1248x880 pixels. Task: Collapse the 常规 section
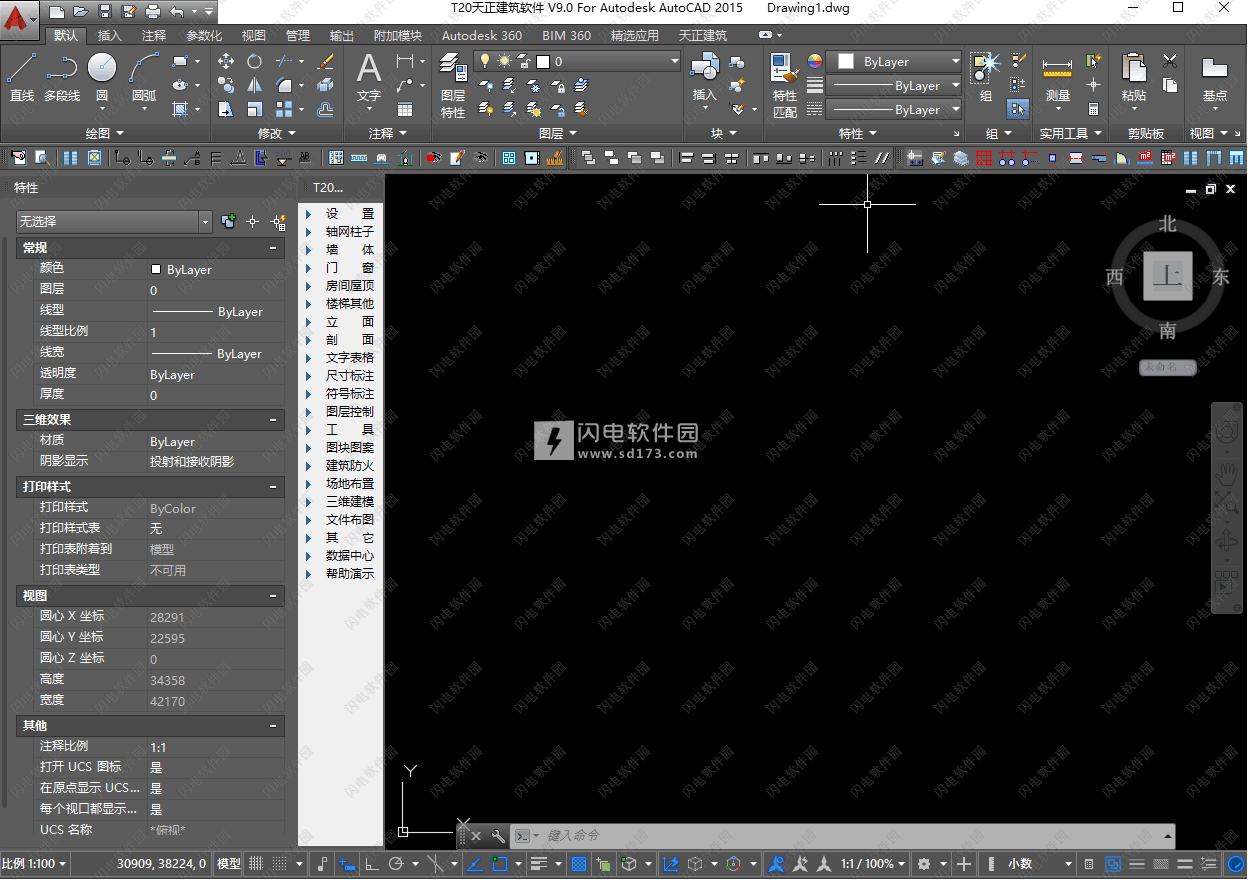tap(274, 248)
